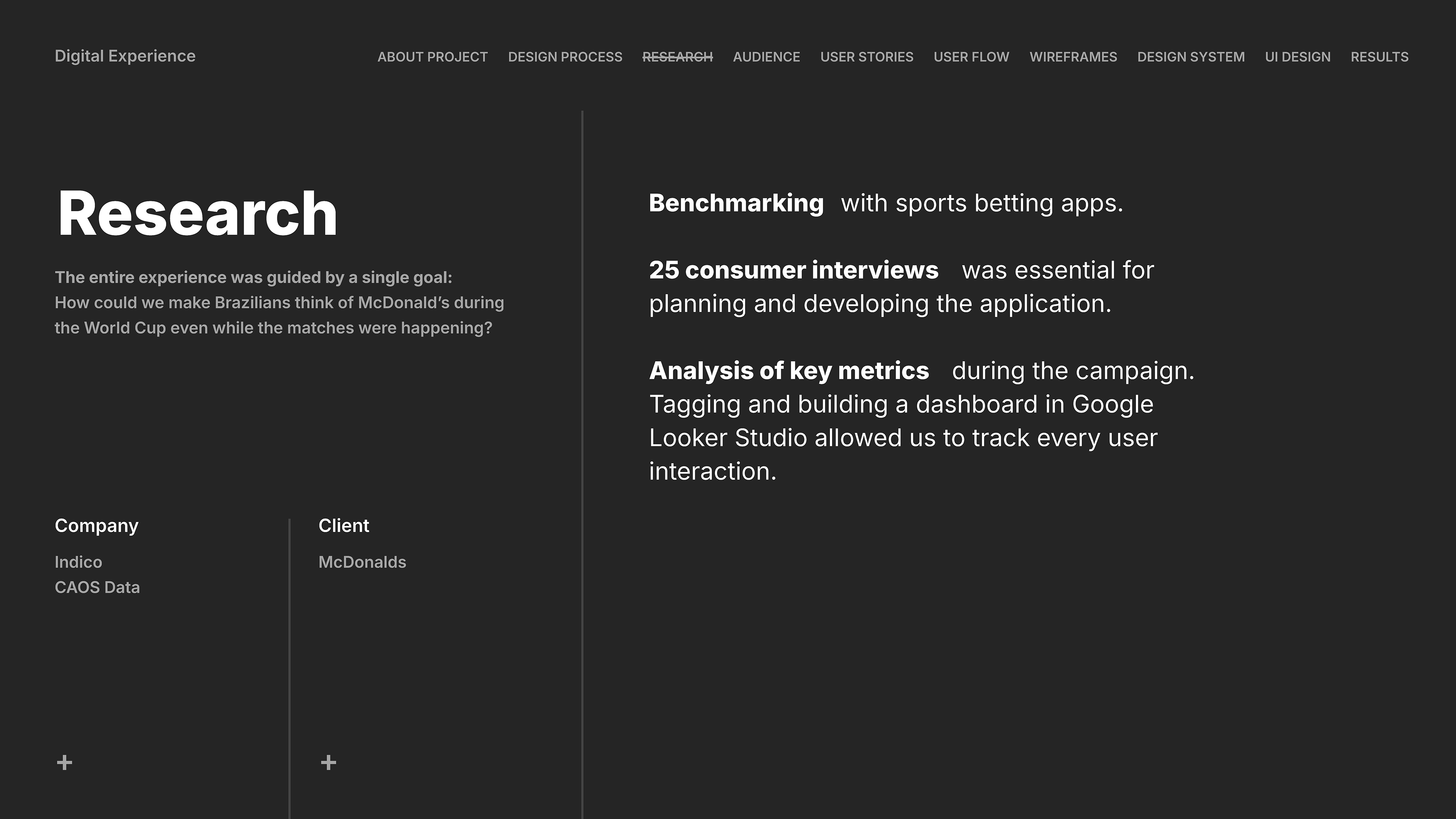
Task: Click the Research main heading
Action: click(x=197, y=213)
